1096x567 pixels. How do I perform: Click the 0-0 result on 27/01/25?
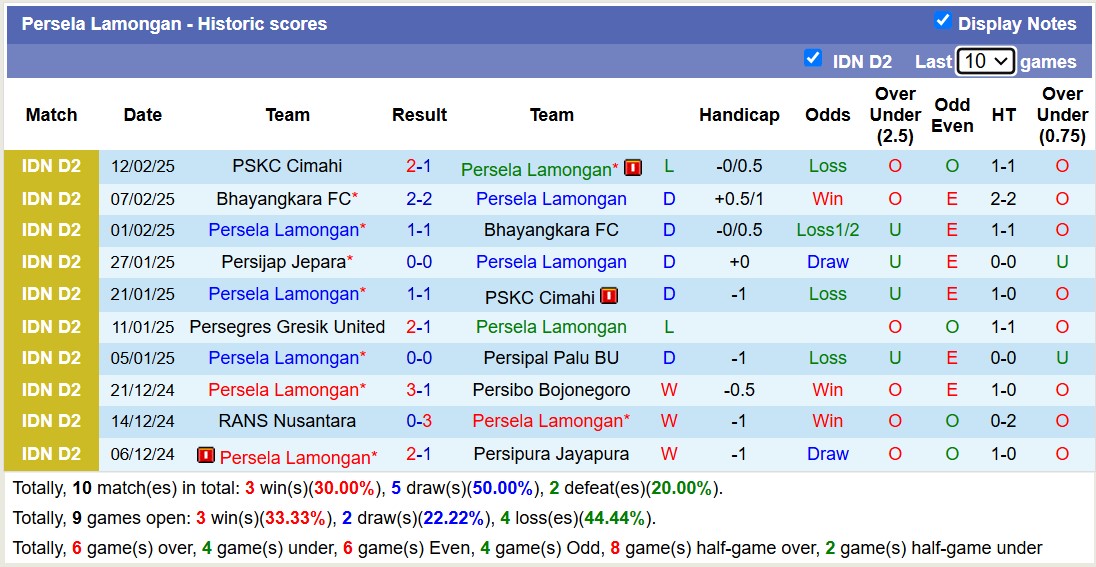[419, 262]
